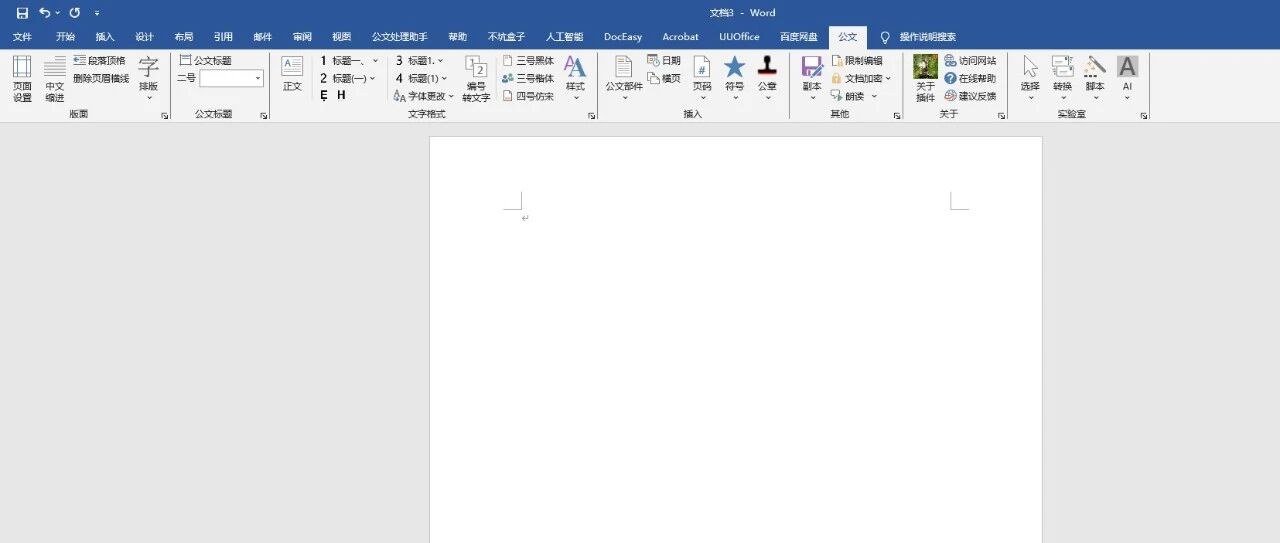Screen dimensions: 1280x543
Task: Open the 公文处理助手 ribbon tab
Action: click(400, 37)
